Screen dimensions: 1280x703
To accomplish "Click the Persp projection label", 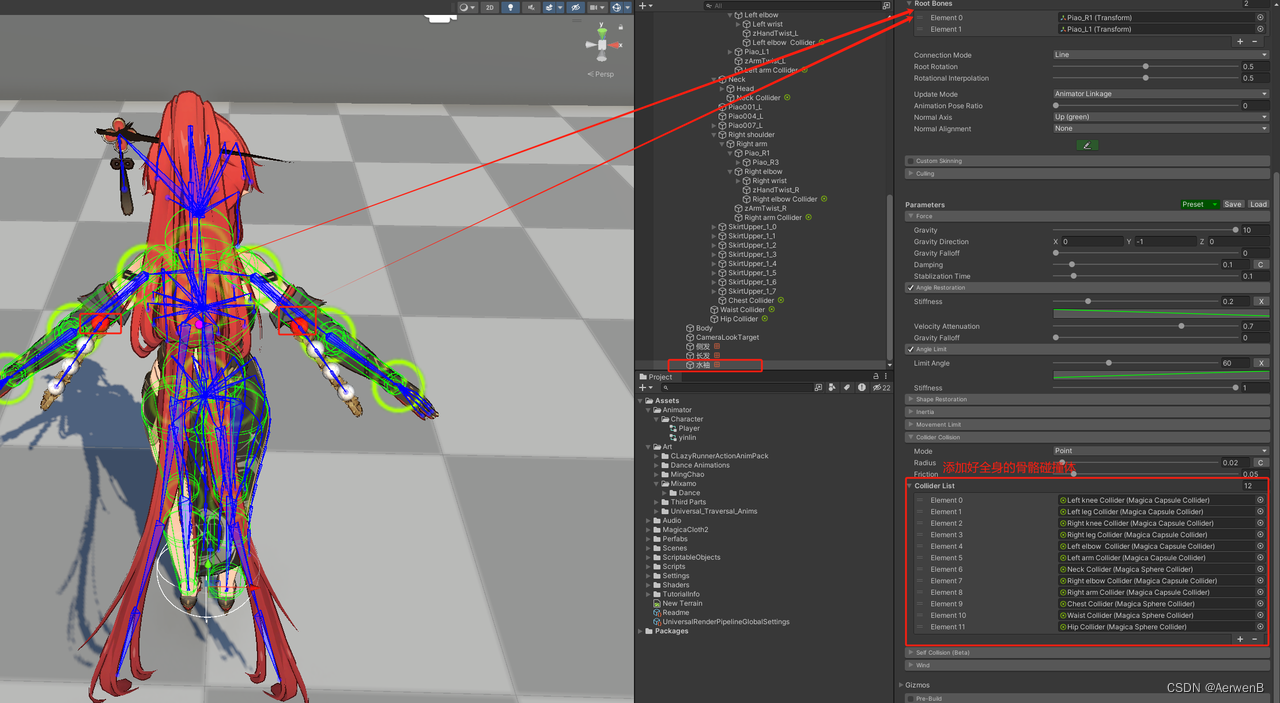I will tap(601, 74).
